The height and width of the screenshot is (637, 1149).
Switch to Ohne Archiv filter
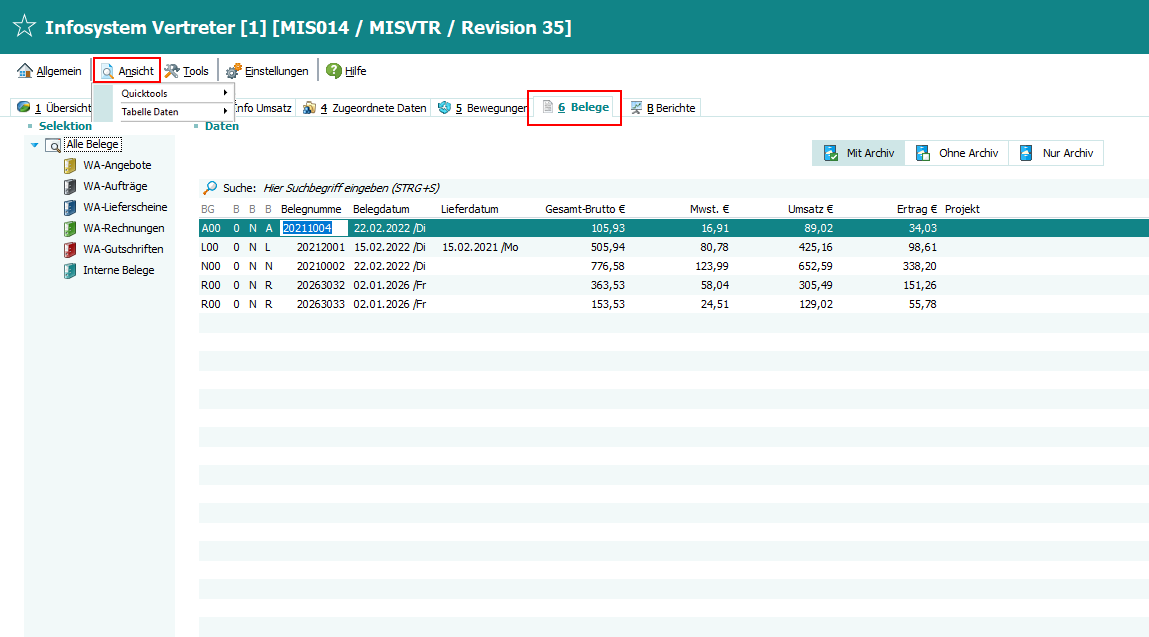coord(956,153)
